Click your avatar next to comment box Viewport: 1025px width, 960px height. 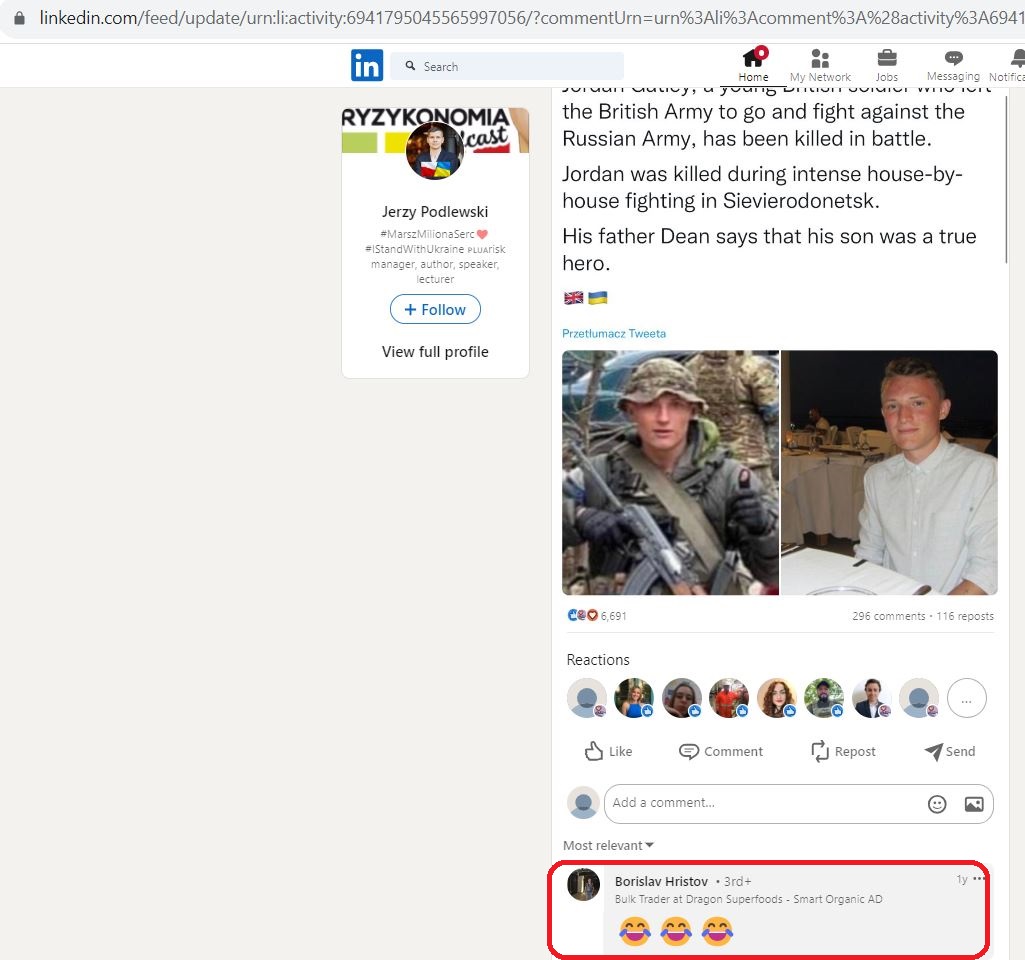pos(583,803)
